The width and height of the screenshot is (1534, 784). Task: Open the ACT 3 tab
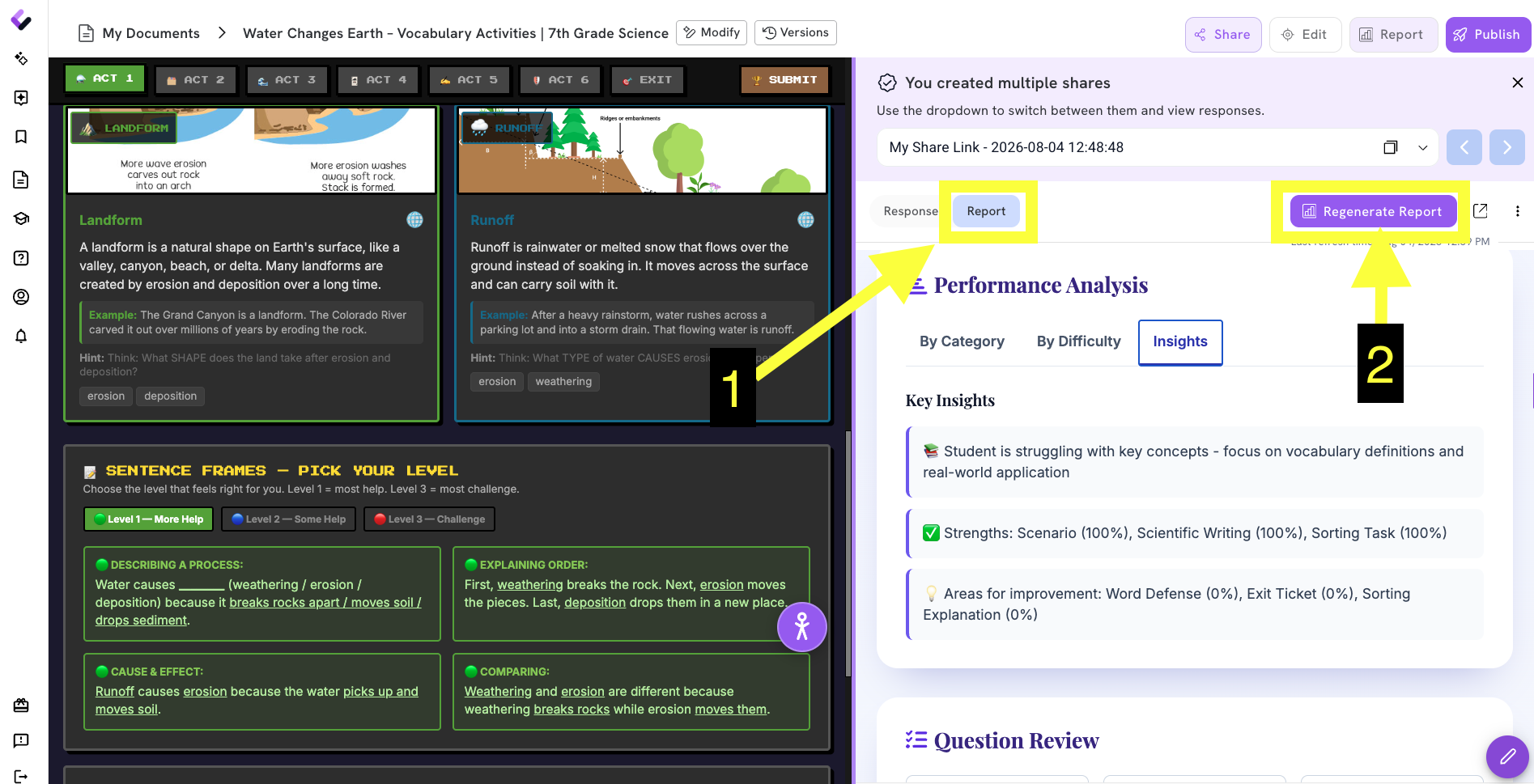click(x=287, y=80)
